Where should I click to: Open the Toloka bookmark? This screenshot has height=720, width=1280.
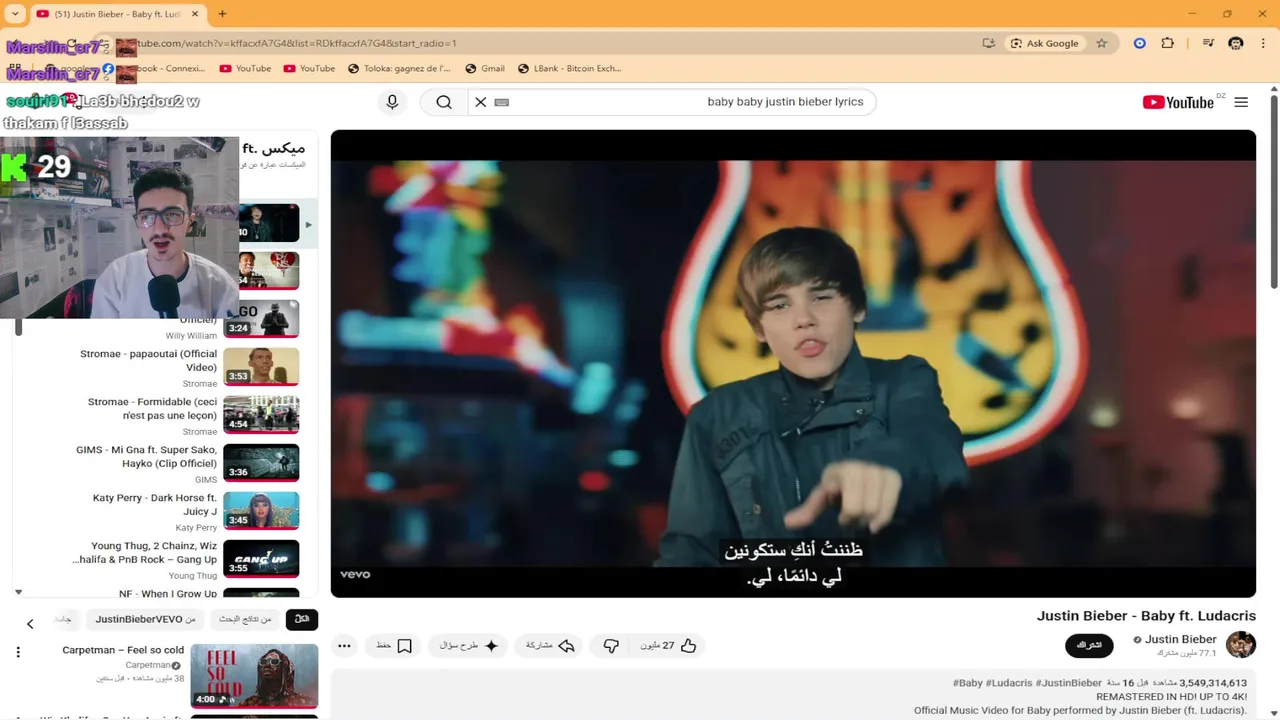coord(399,68)
